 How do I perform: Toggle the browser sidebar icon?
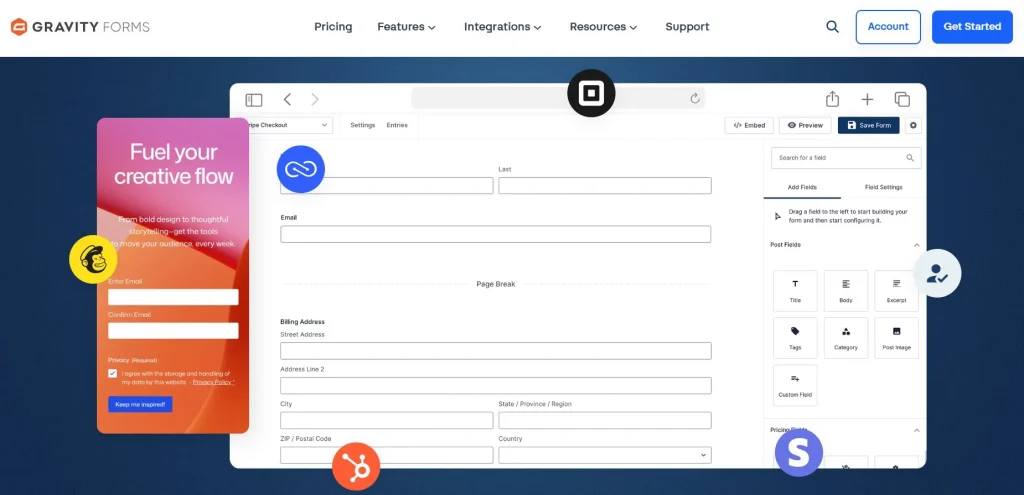click(x=253, y=100)
